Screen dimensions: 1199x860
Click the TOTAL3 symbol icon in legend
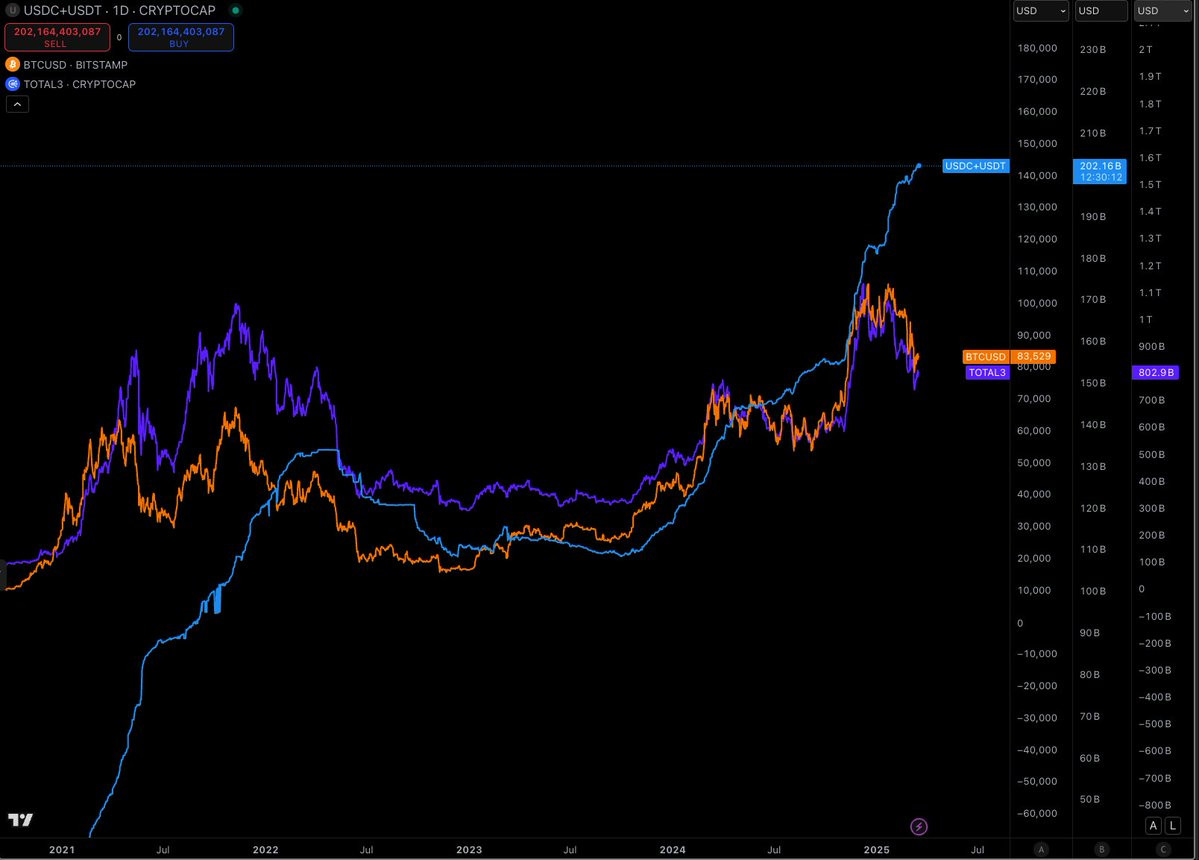12,84
